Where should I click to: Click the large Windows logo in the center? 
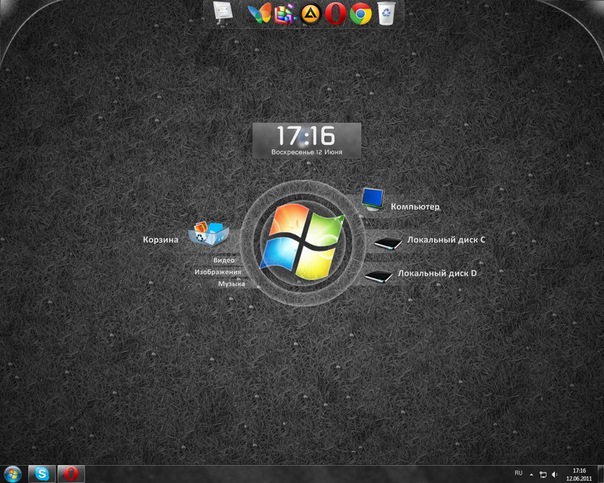tap(301, 239)
